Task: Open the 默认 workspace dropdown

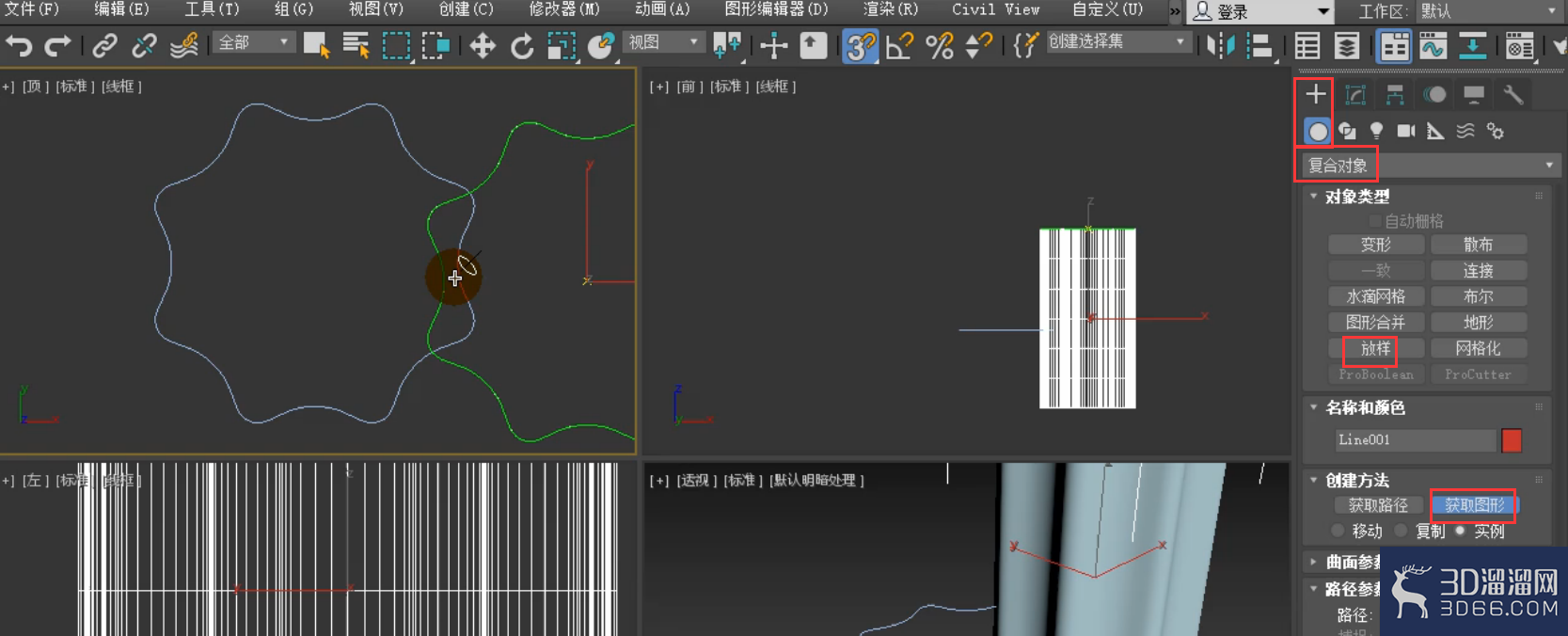Action: [x=1488, y=12]
